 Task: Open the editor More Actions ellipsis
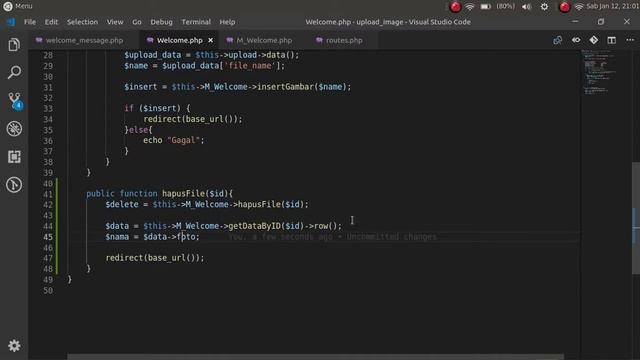click(630, 40)
